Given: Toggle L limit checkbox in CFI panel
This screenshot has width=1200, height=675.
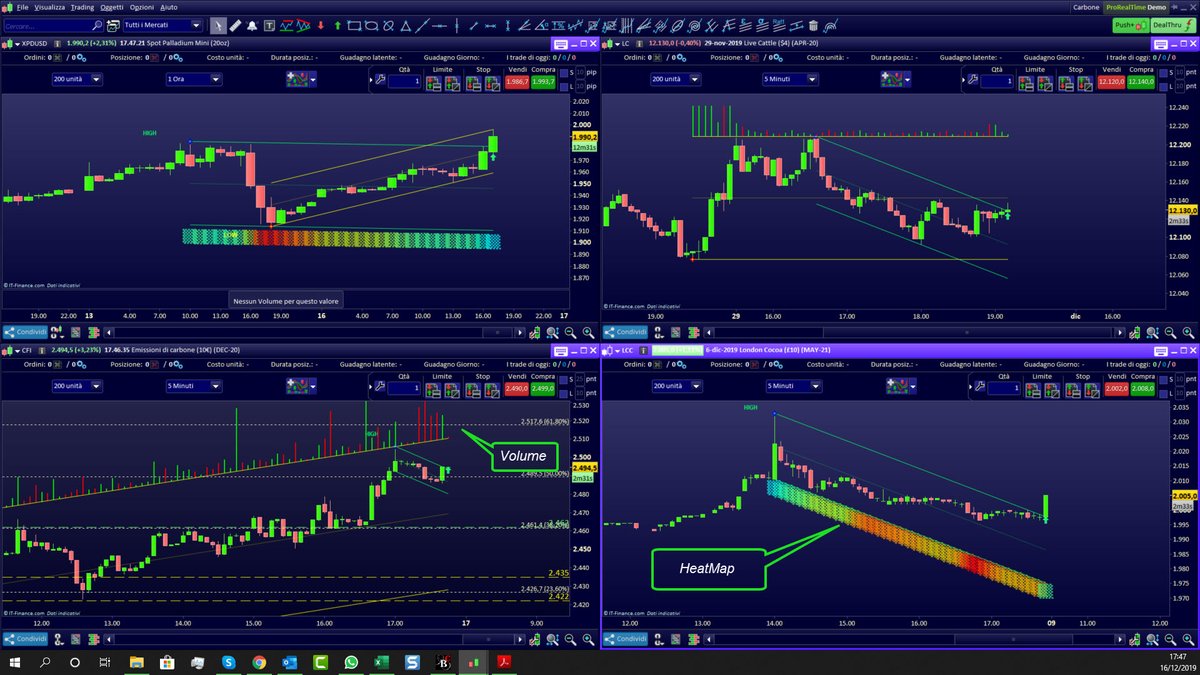Looking at the screenshot, I should 564,393.
